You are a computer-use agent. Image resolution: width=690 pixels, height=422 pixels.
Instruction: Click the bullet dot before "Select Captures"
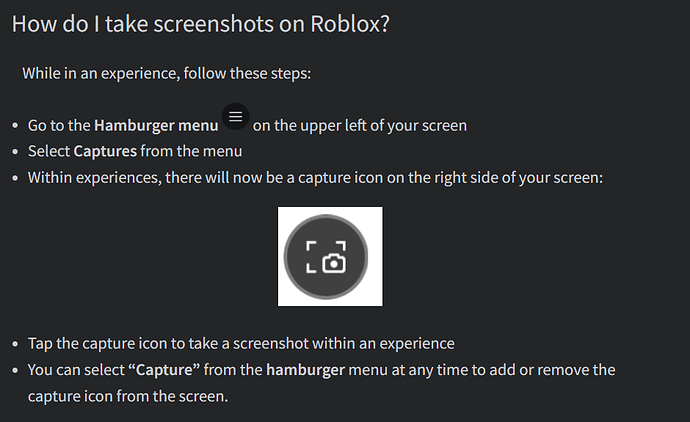click(15, 153)
